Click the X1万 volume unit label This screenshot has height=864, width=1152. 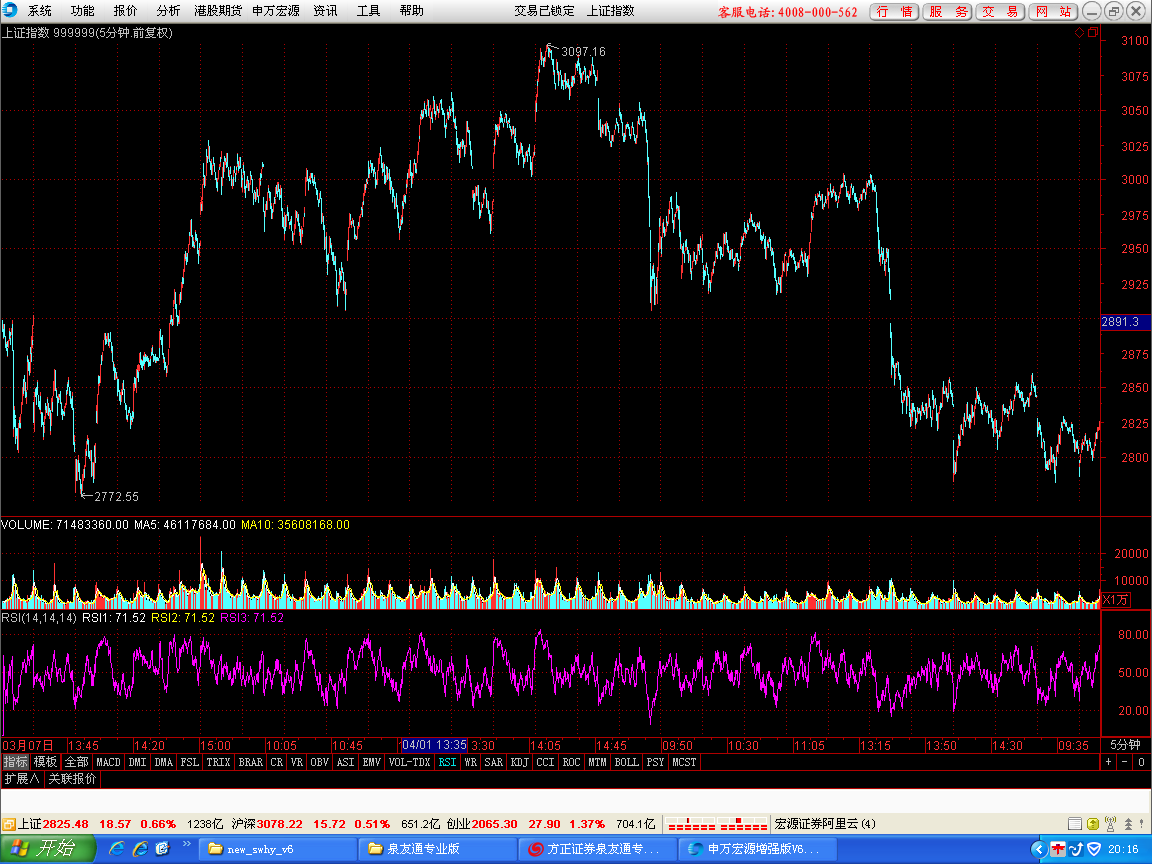point(1115,600)
